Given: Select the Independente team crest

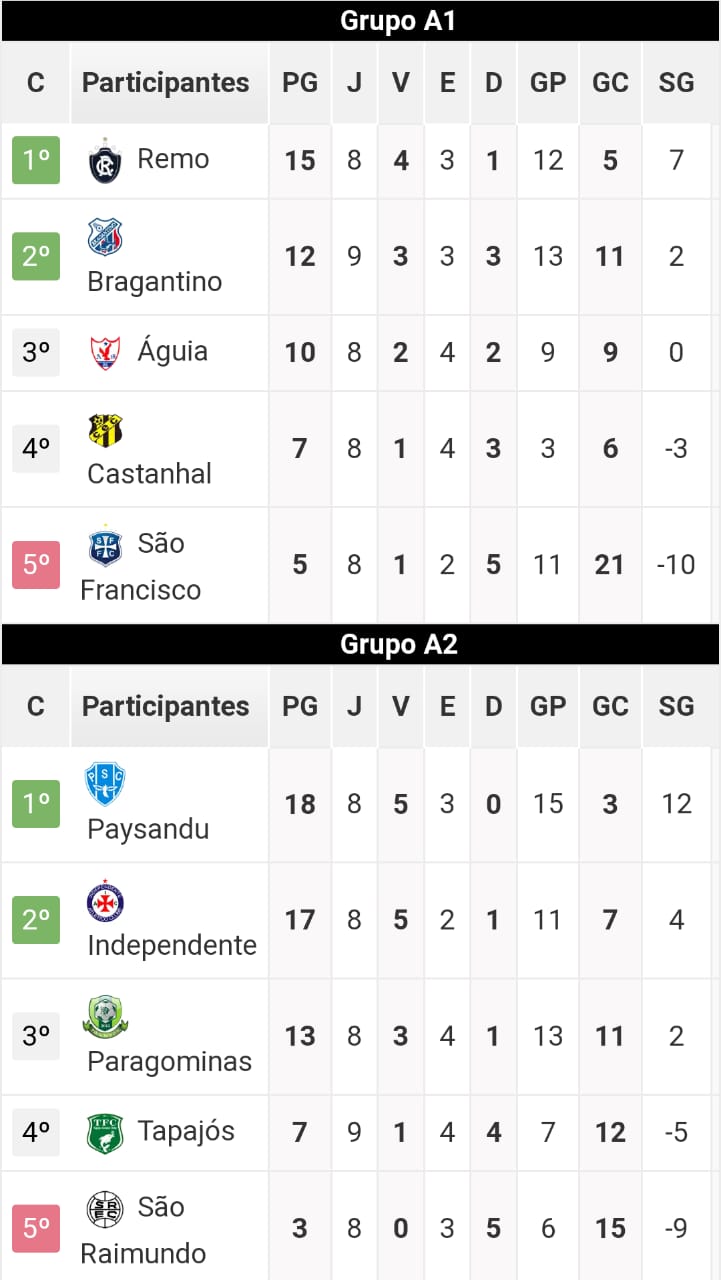Looking at the screenshot, I should [x=105, y=901].
